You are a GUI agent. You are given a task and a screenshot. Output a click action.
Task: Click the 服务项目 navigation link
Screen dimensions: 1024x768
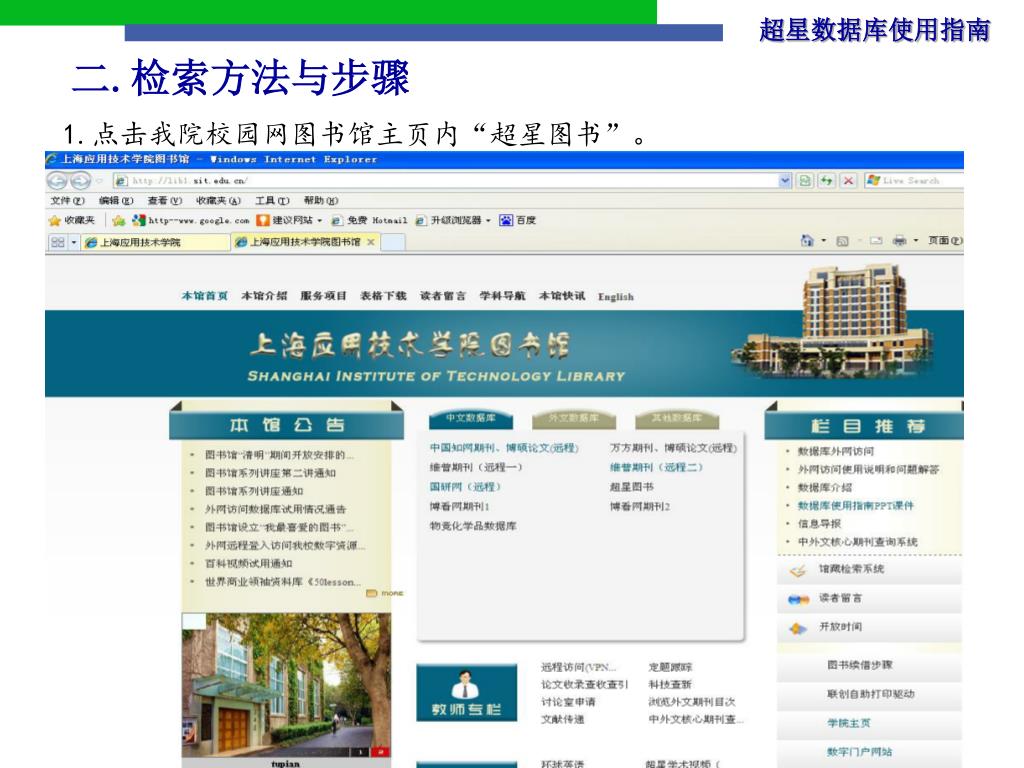(323, 296)
